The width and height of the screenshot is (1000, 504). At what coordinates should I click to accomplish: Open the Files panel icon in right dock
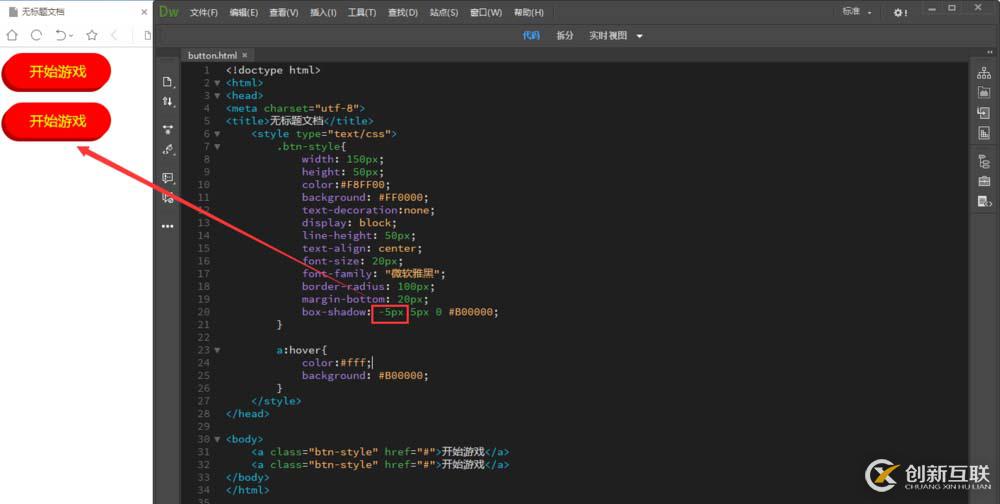[x=984, y=74]
